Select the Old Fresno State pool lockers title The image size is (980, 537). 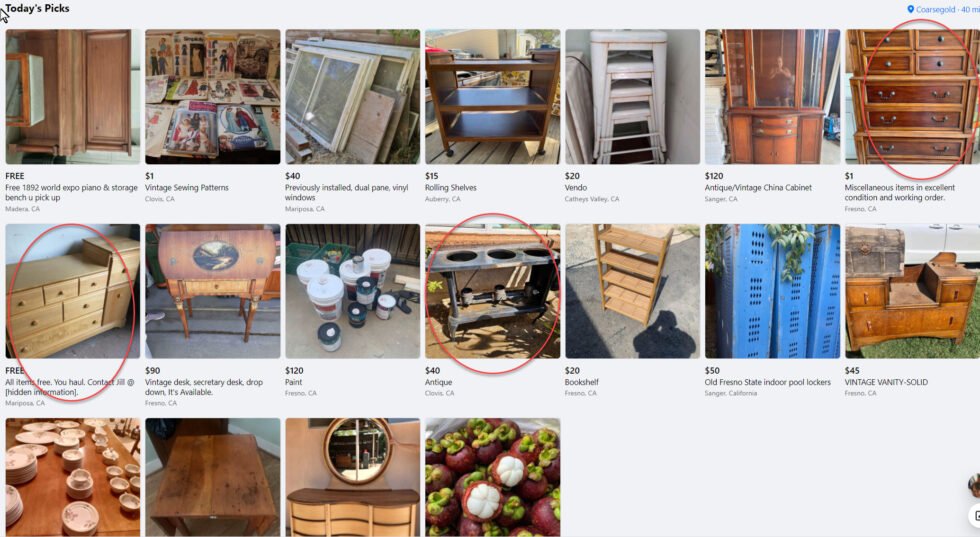coord(768,382)
